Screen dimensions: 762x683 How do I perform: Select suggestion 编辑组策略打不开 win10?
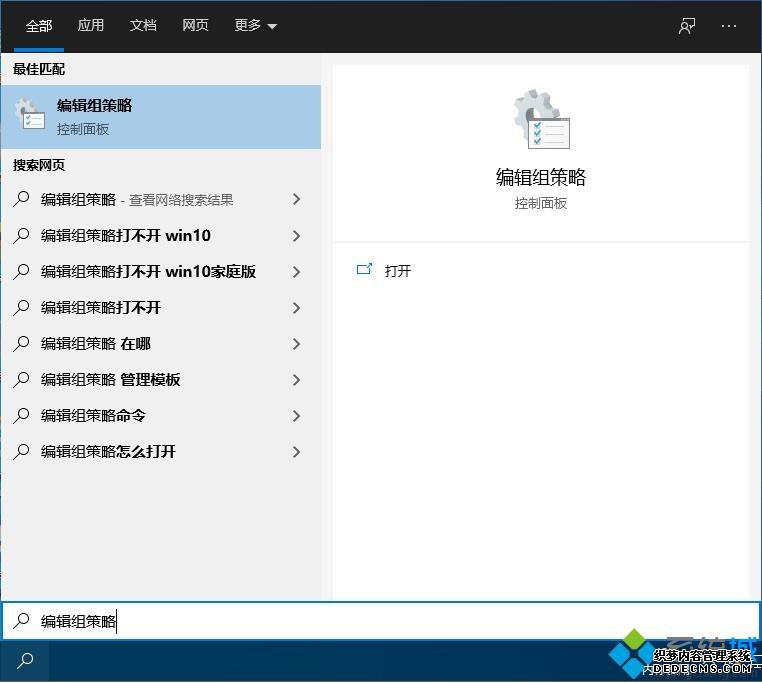coord(160,236)
